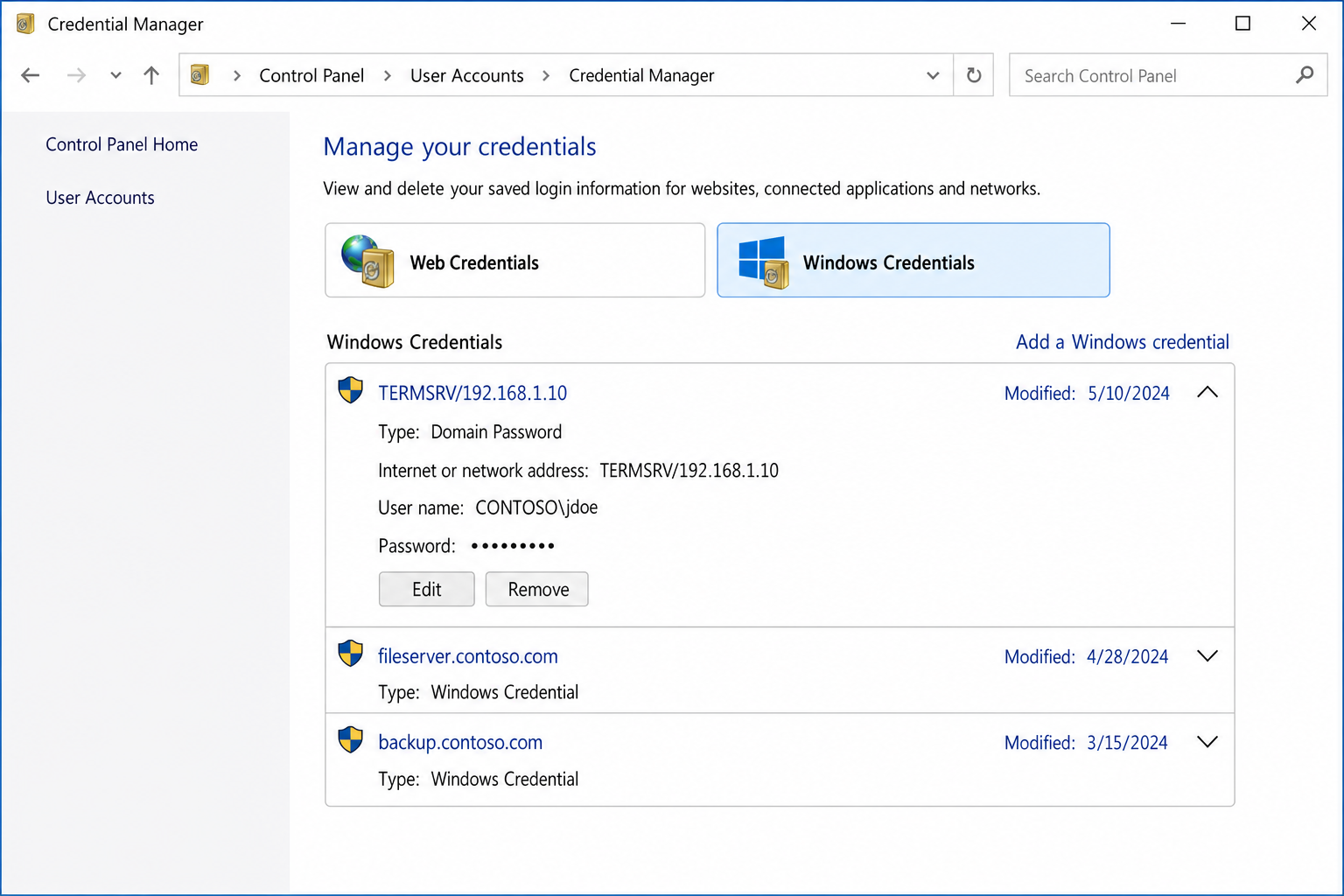Image resolution: width=1344 pixels, height=896 pixels.
Task: Expand the backup.contoso.com entry chevron
Action: 1207,742
